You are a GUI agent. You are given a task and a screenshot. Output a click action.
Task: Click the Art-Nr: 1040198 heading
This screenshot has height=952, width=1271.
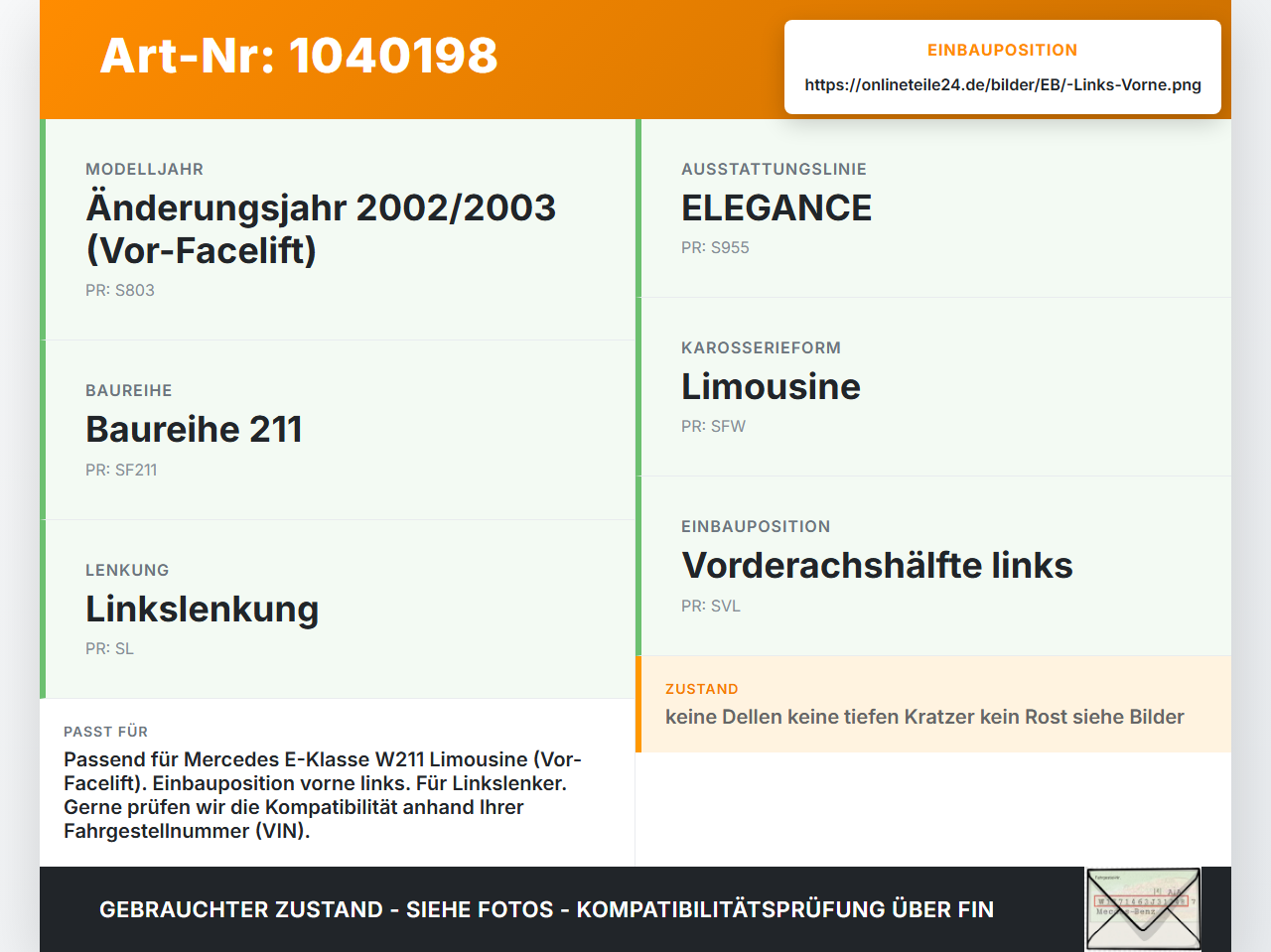click(x=299, y=56)
